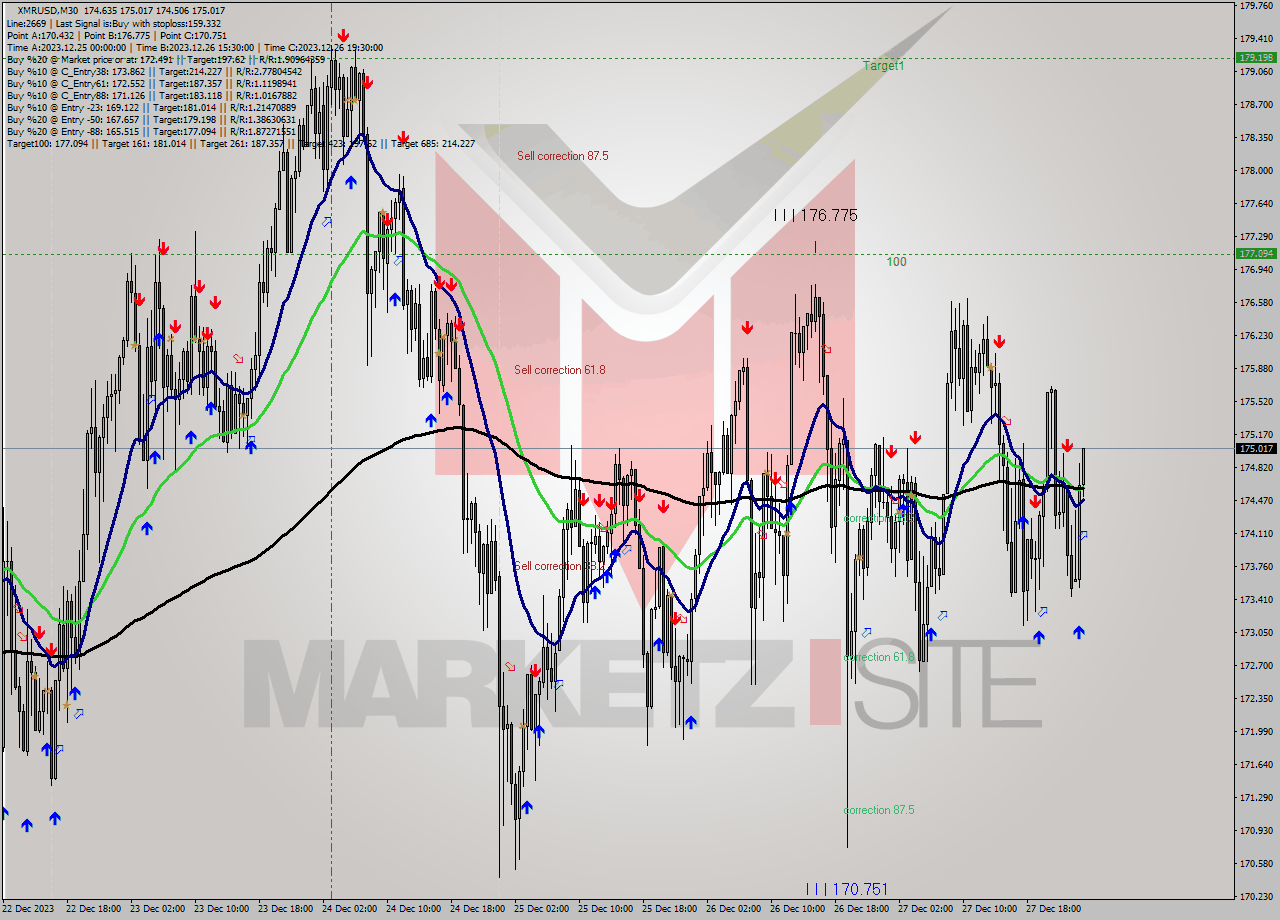1280x920 pixels.
Task: Select the '25 Dec 02:00' time axis label
Action: coord(541,909)
